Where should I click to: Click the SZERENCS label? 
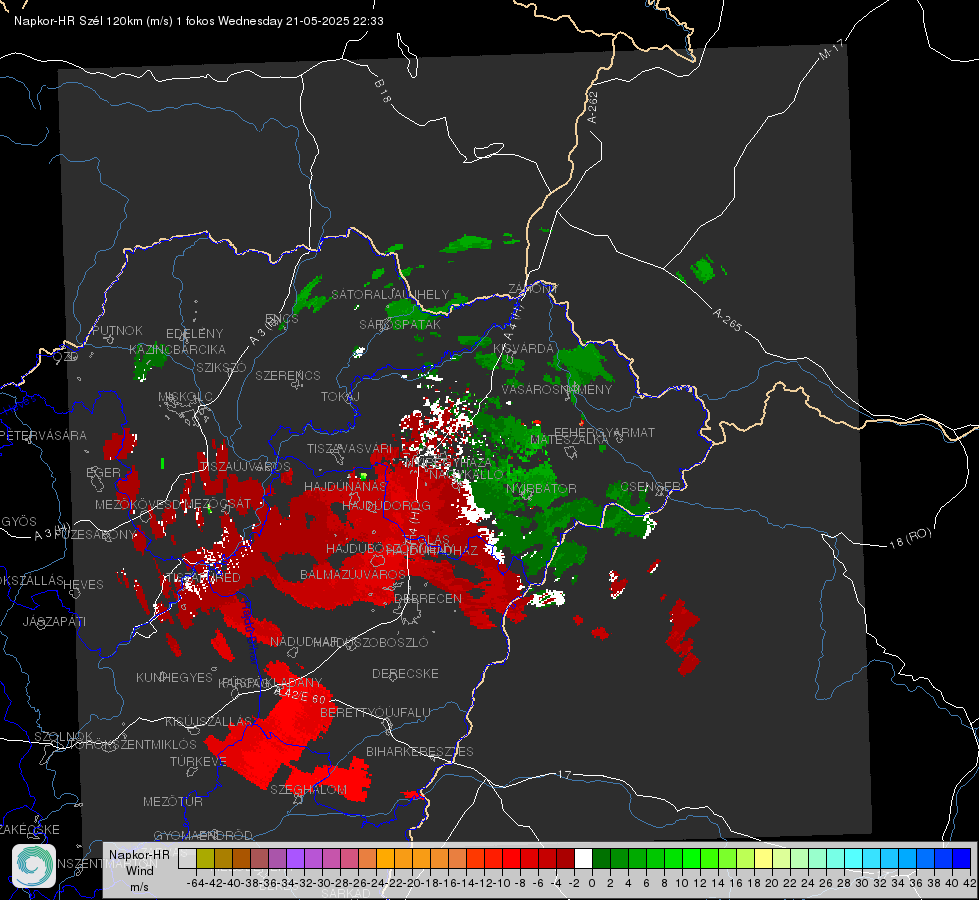[288, 375]
